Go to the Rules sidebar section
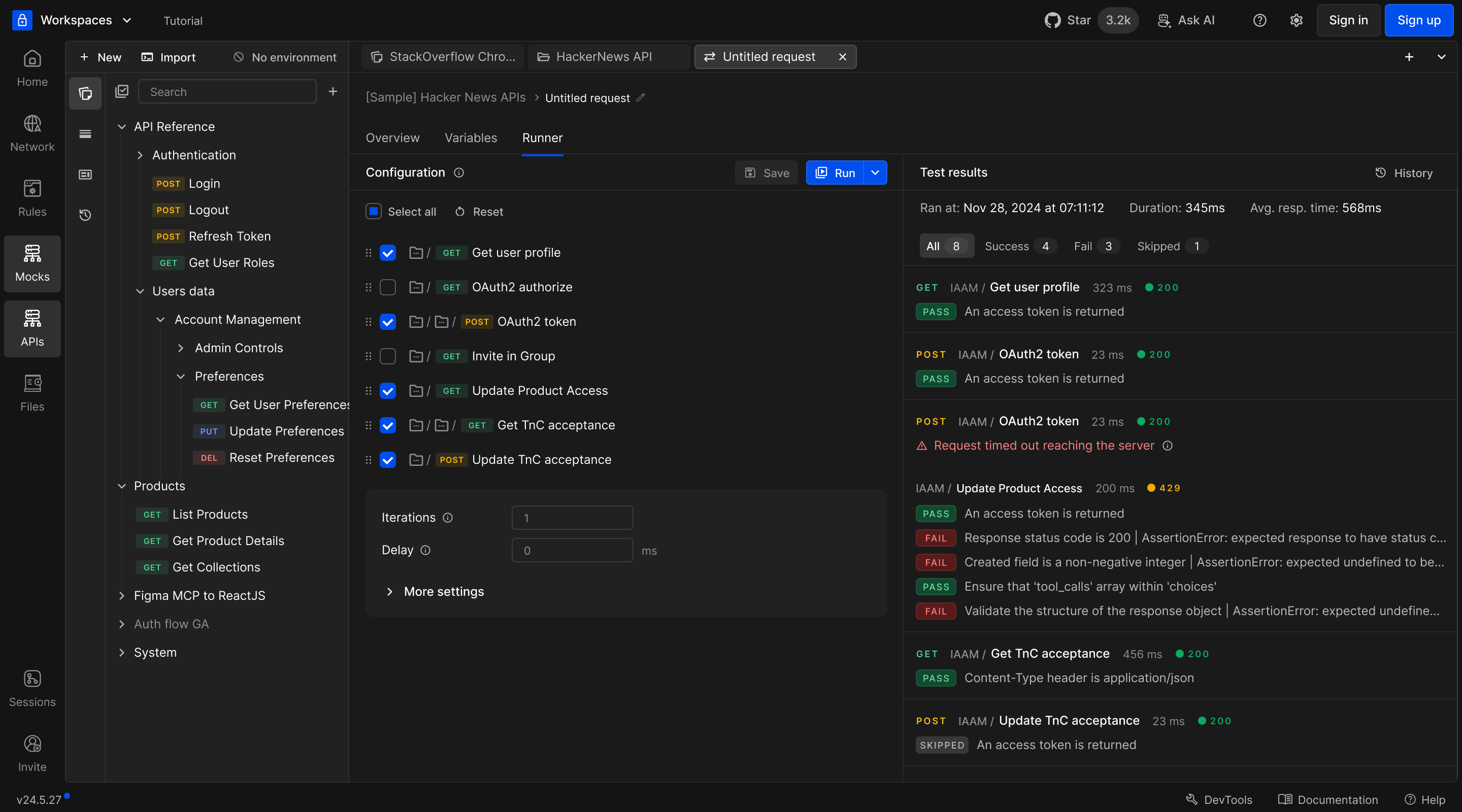Image resolution: width=1462 pixels, height=812 pixels. [32, 198]
